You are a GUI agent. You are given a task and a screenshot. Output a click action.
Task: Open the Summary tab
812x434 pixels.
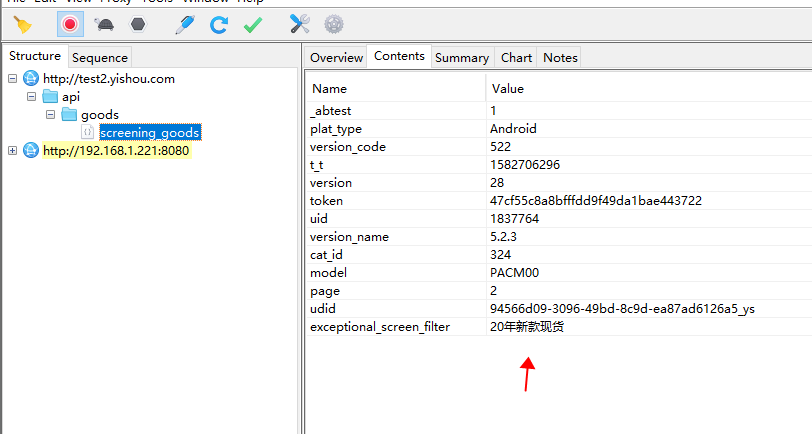[462, 57]
